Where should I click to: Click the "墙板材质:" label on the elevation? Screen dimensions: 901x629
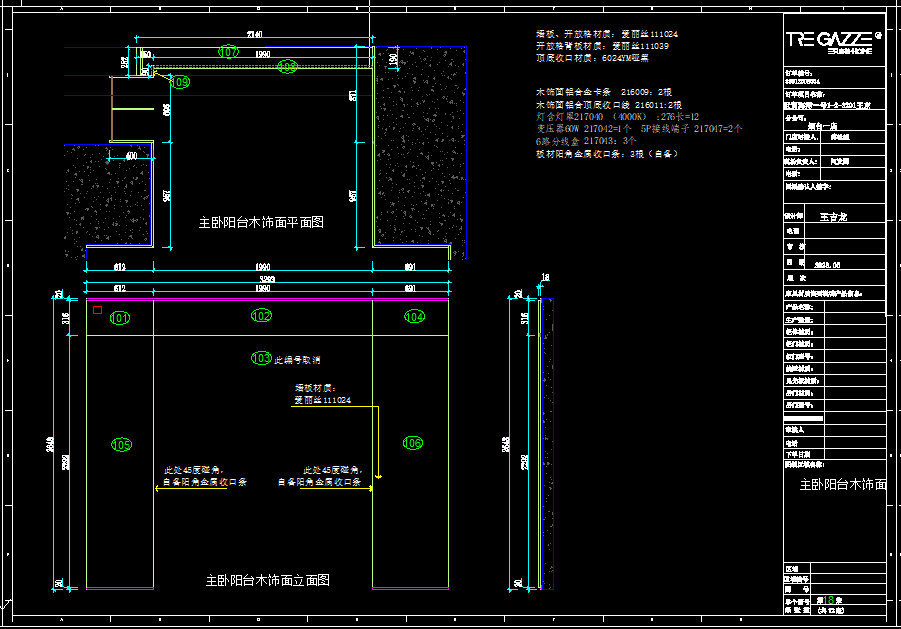point(315,388)
